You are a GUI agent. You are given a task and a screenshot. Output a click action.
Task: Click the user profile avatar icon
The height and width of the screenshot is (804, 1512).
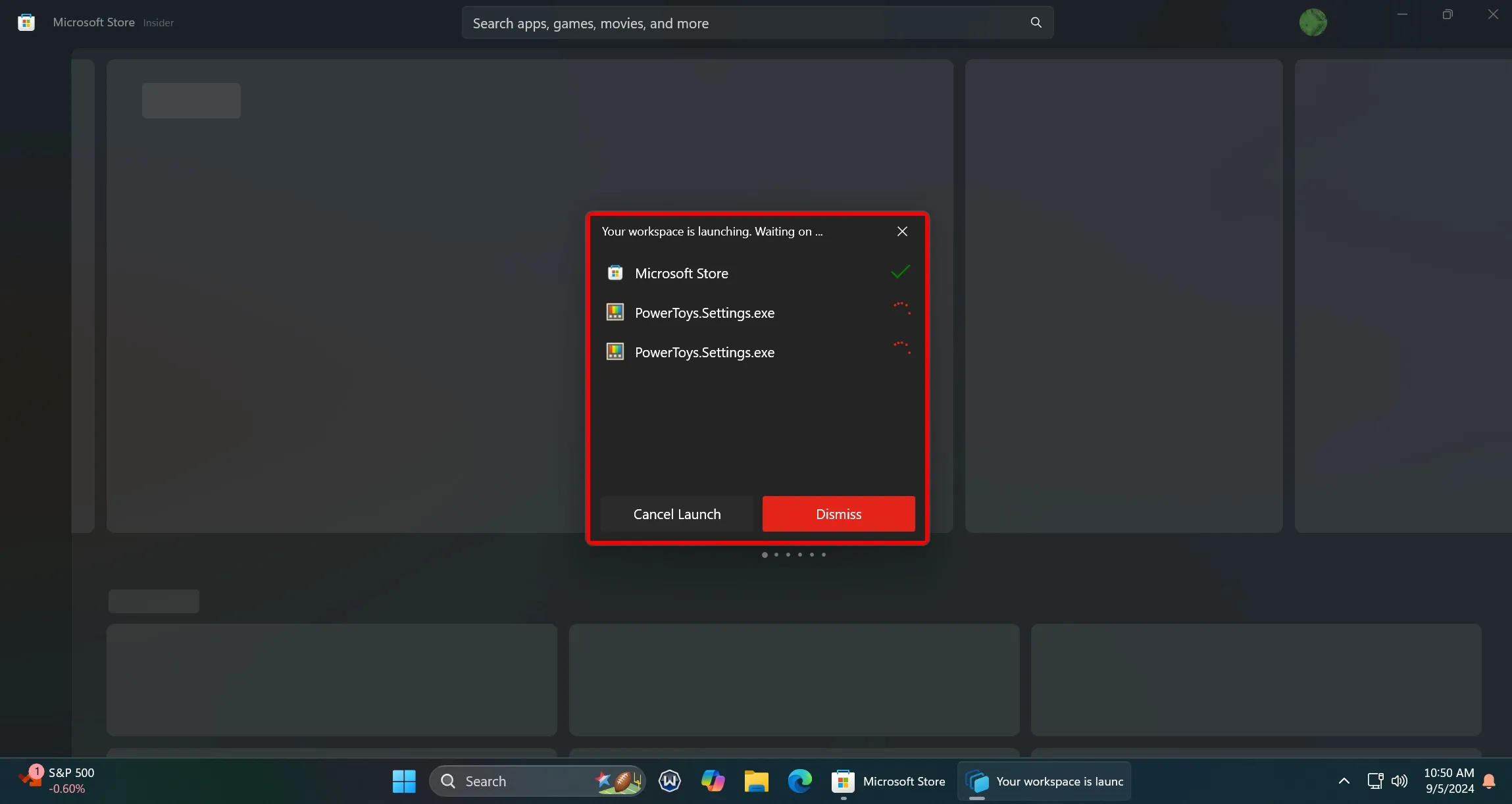[x=1313, y=22]
